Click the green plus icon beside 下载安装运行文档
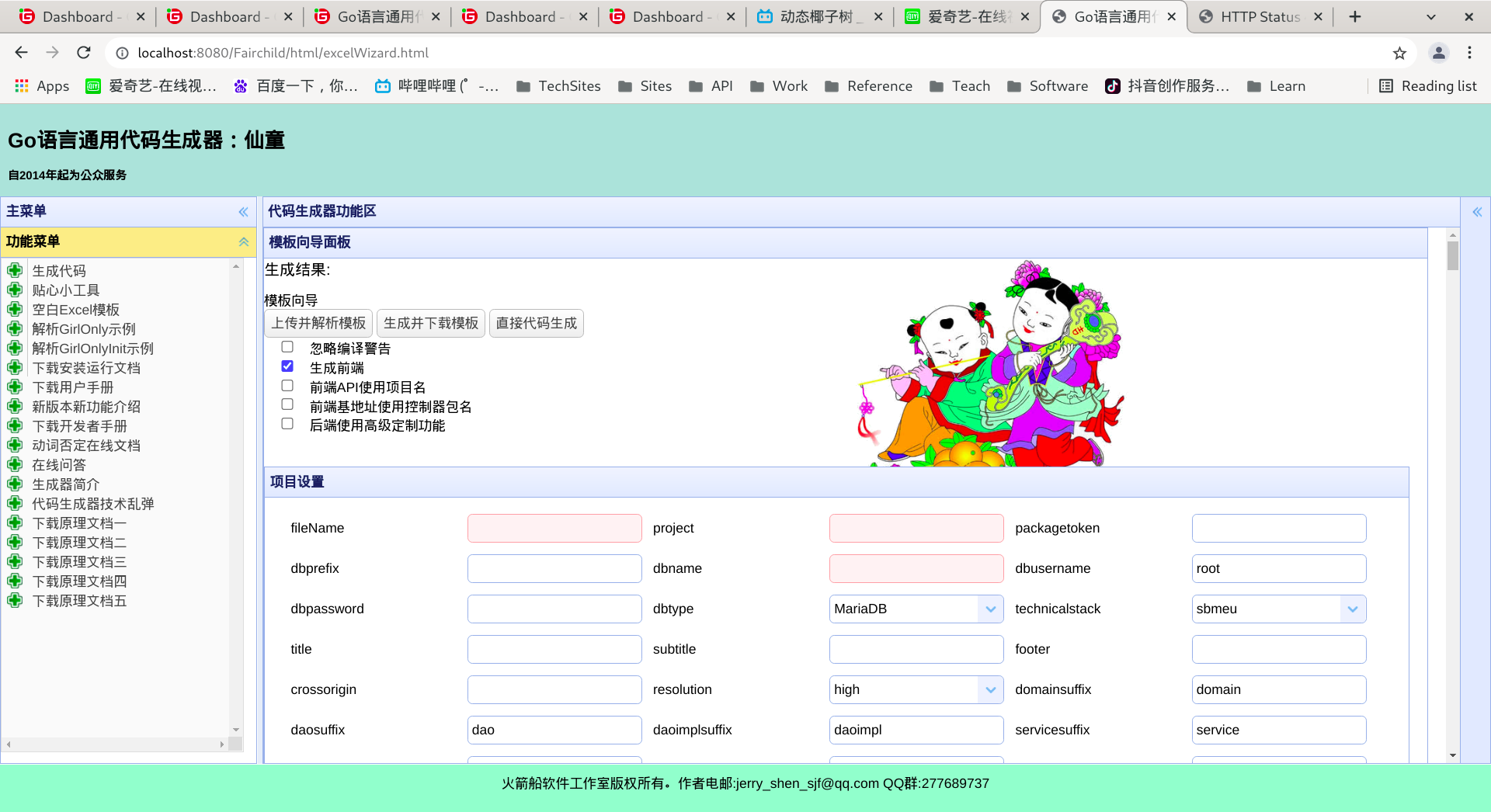1491x812 pixels. tap(15, 367)
